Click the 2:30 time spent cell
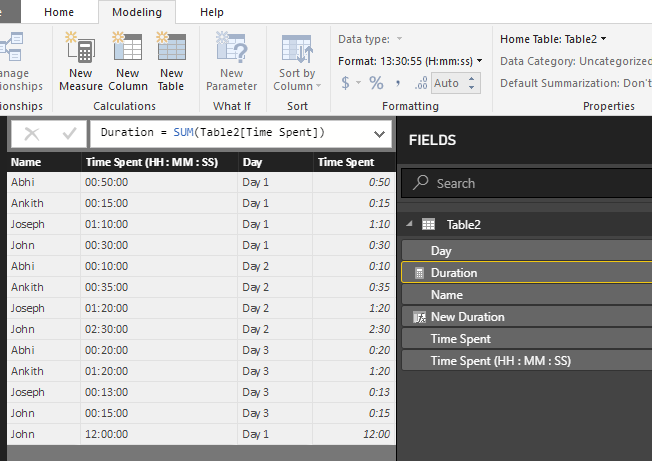This screenshot has height=461, width=652. pos(354,329)
